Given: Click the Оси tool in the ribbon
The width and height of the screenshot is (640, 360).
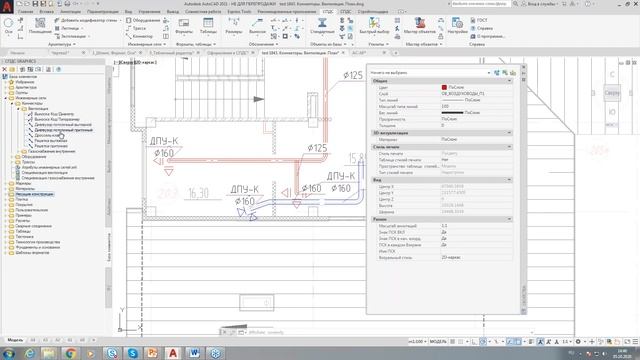Looking at the screenshot, I should point(8,26).
